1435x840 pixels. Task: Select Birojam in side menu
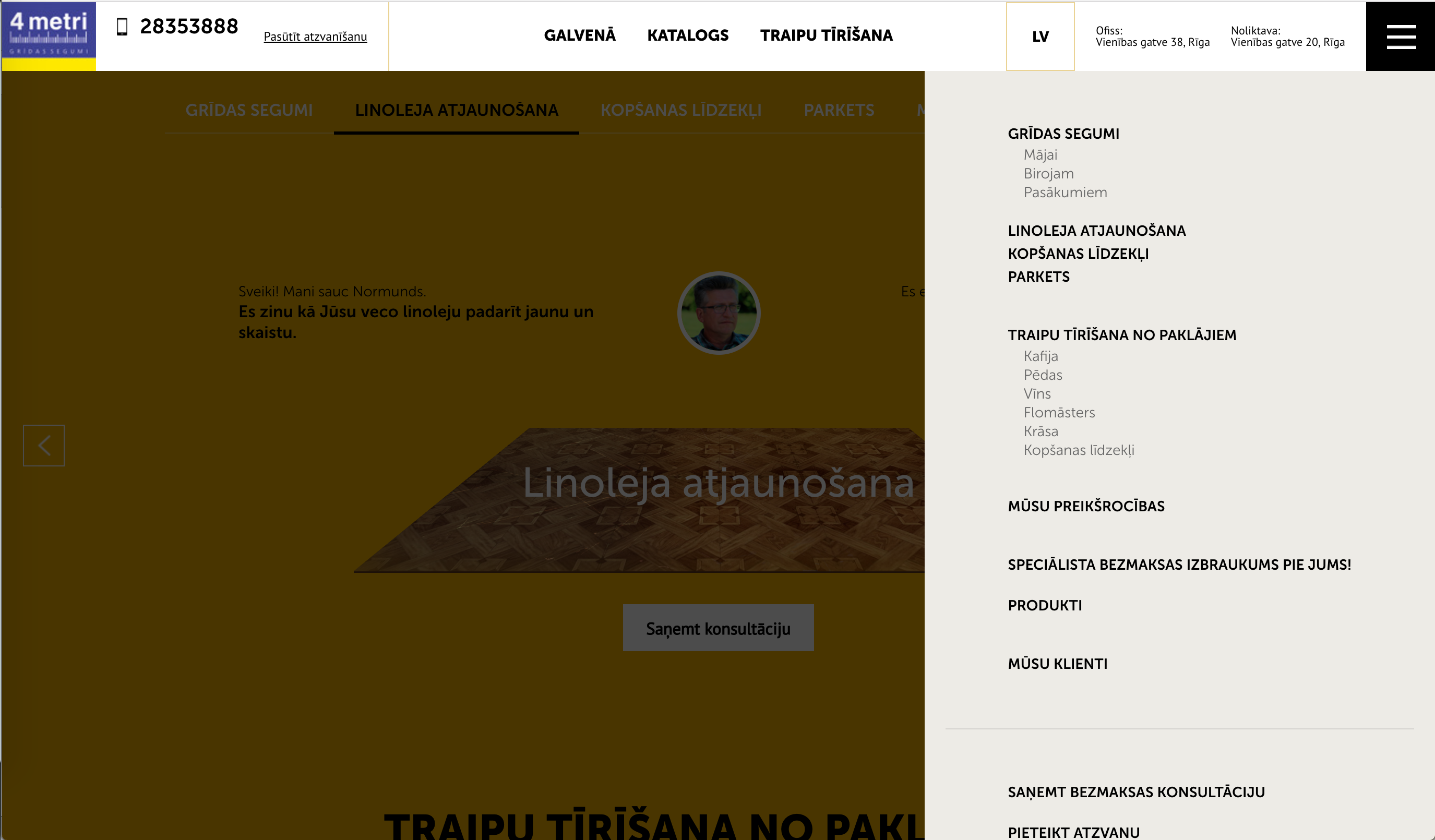click(1048, 174)
